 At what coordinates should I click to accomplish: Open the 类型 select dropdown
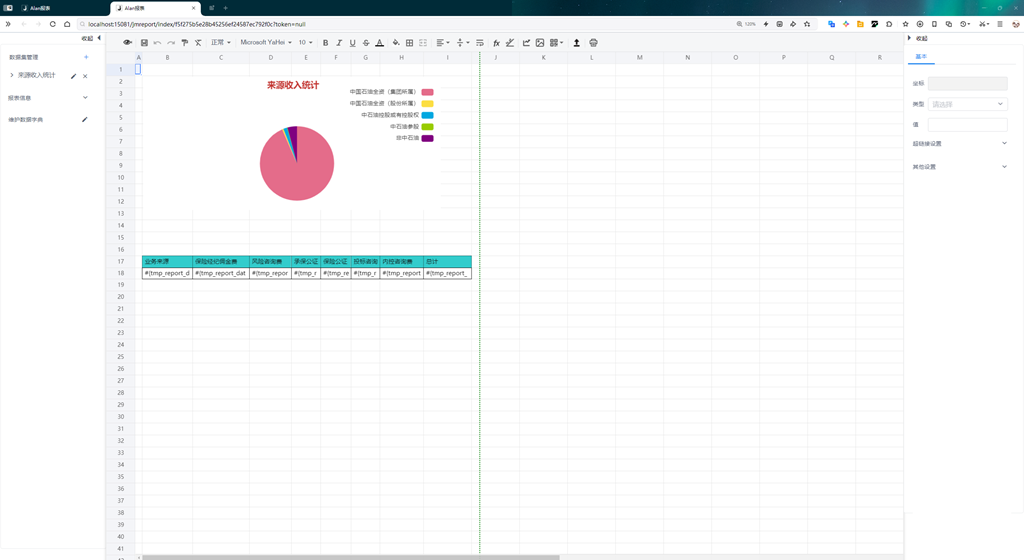[968, 104]
